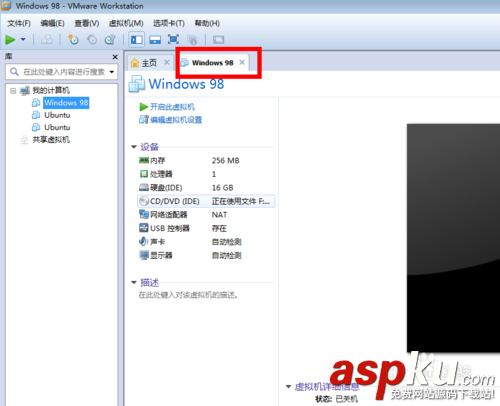500x406 pixels.
Task: Click the green power-on play toolbar button
Action: [10, 40]
